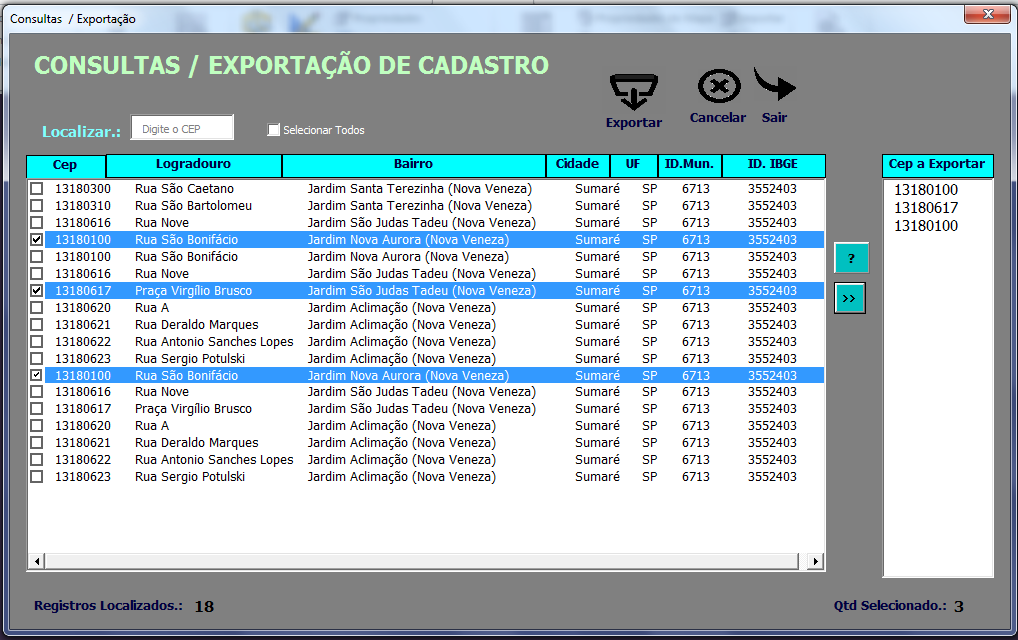The height and width of the screenshot is (640, 1018).
Task: Click the Cidade column header
Action: click(577, 164)
